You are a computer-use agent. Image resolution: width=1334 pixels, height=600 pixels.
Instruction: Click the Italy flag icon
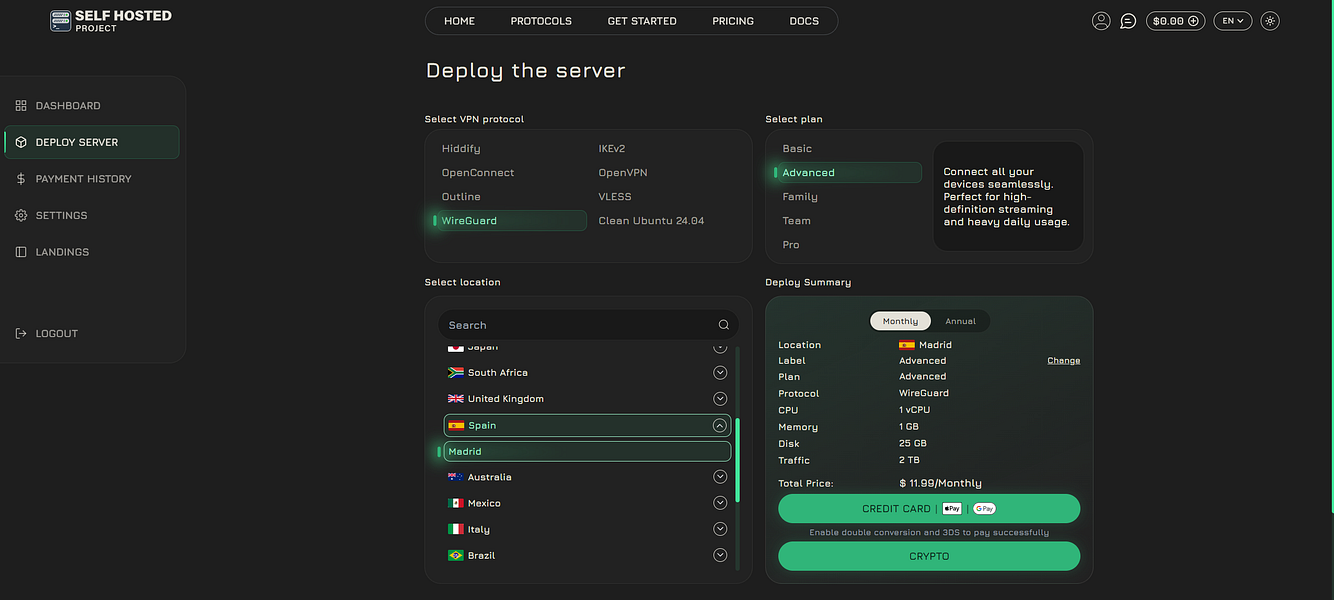pos(456,530)
